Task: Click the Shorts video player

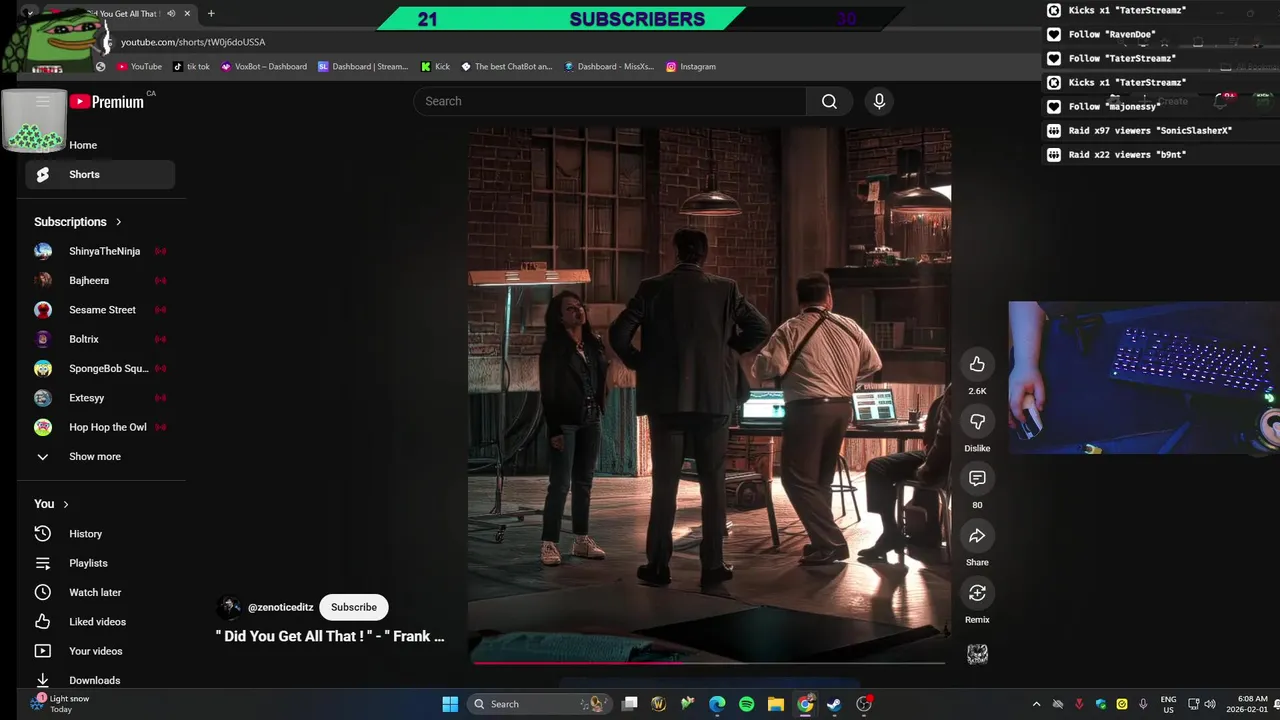Action: coord(709,393)
